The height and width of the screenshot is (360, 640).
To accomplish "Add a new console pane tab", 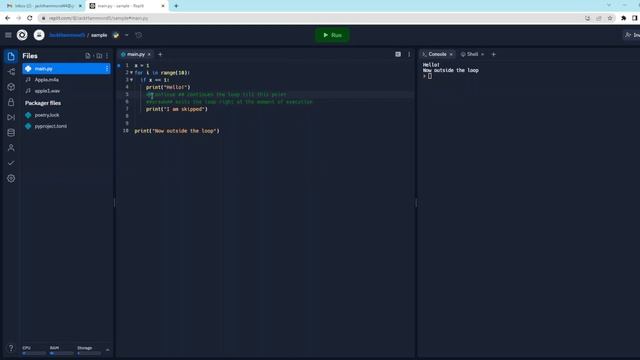I will [x=493, y=54].
